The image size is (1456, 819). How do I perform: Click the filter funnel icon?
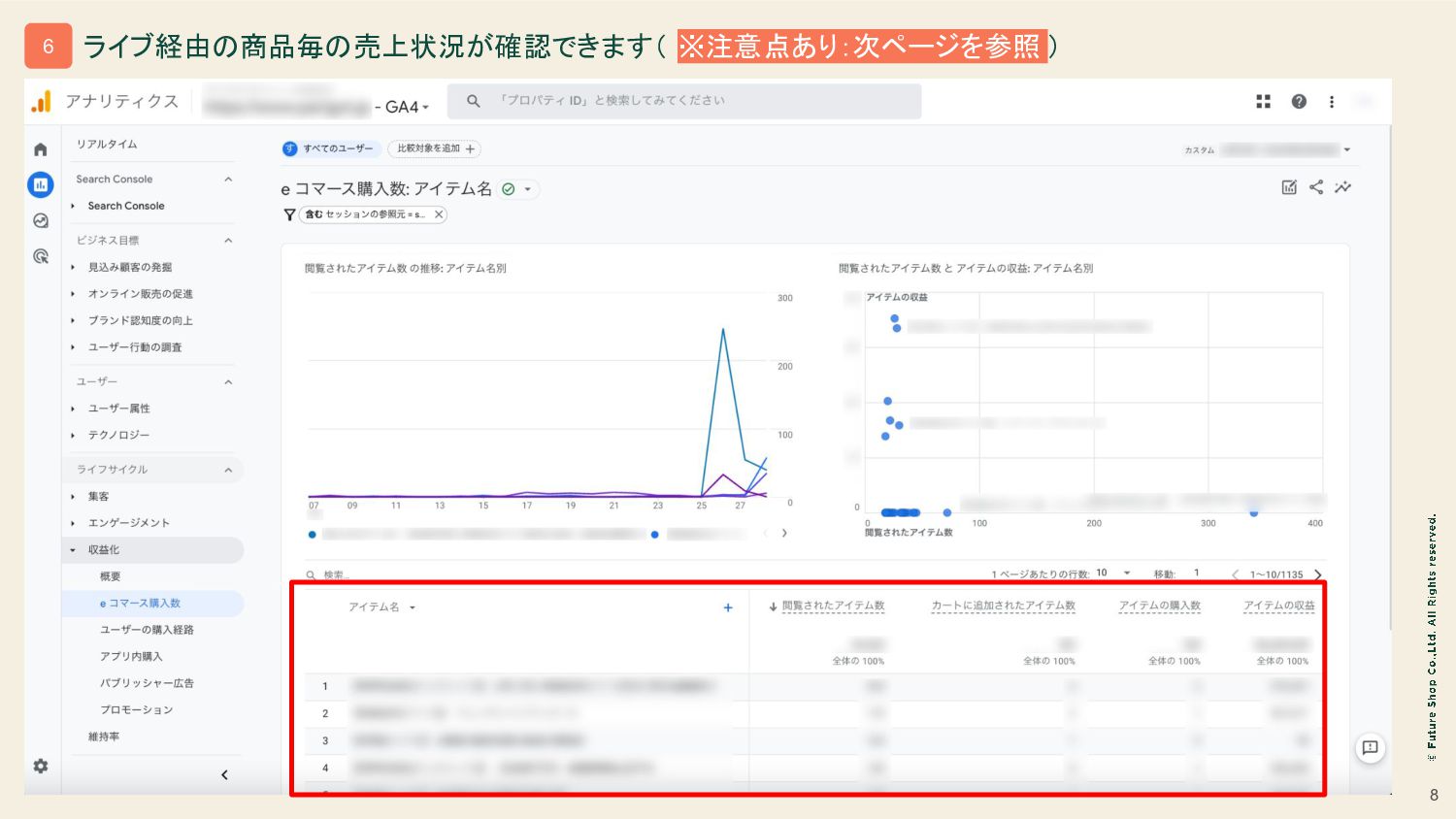(x=289, y=214)
